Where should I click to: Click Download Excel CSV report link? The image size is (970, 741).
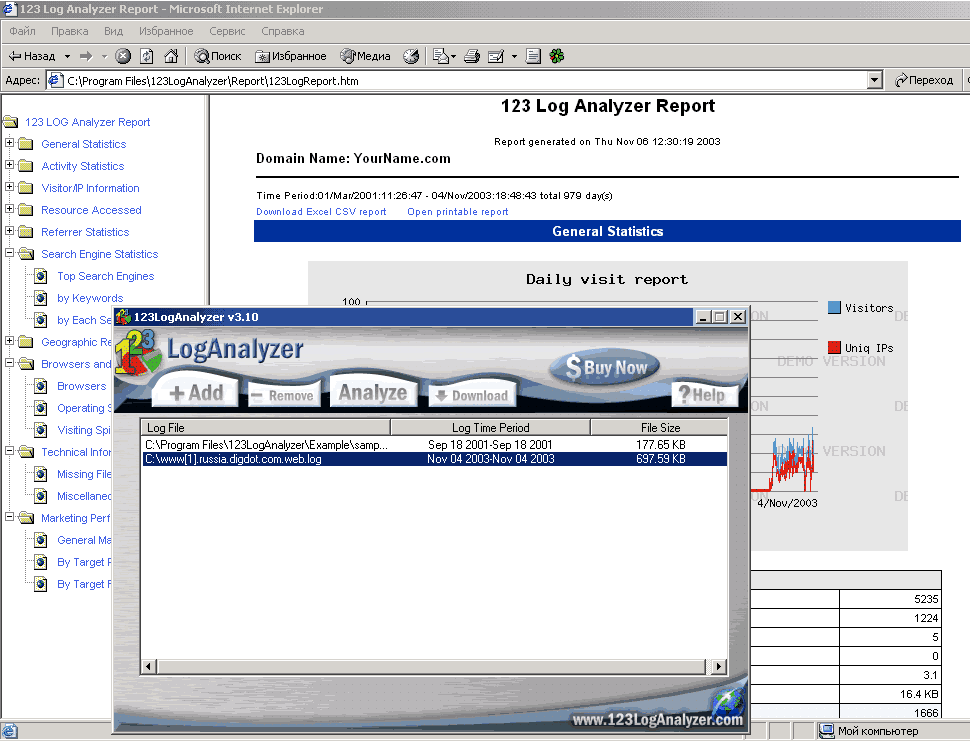tap(321, 212)
